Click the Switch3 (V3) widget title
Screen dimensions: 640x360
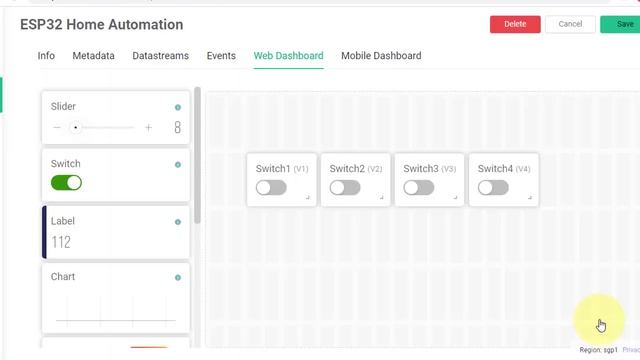click(x=430, y=169)
